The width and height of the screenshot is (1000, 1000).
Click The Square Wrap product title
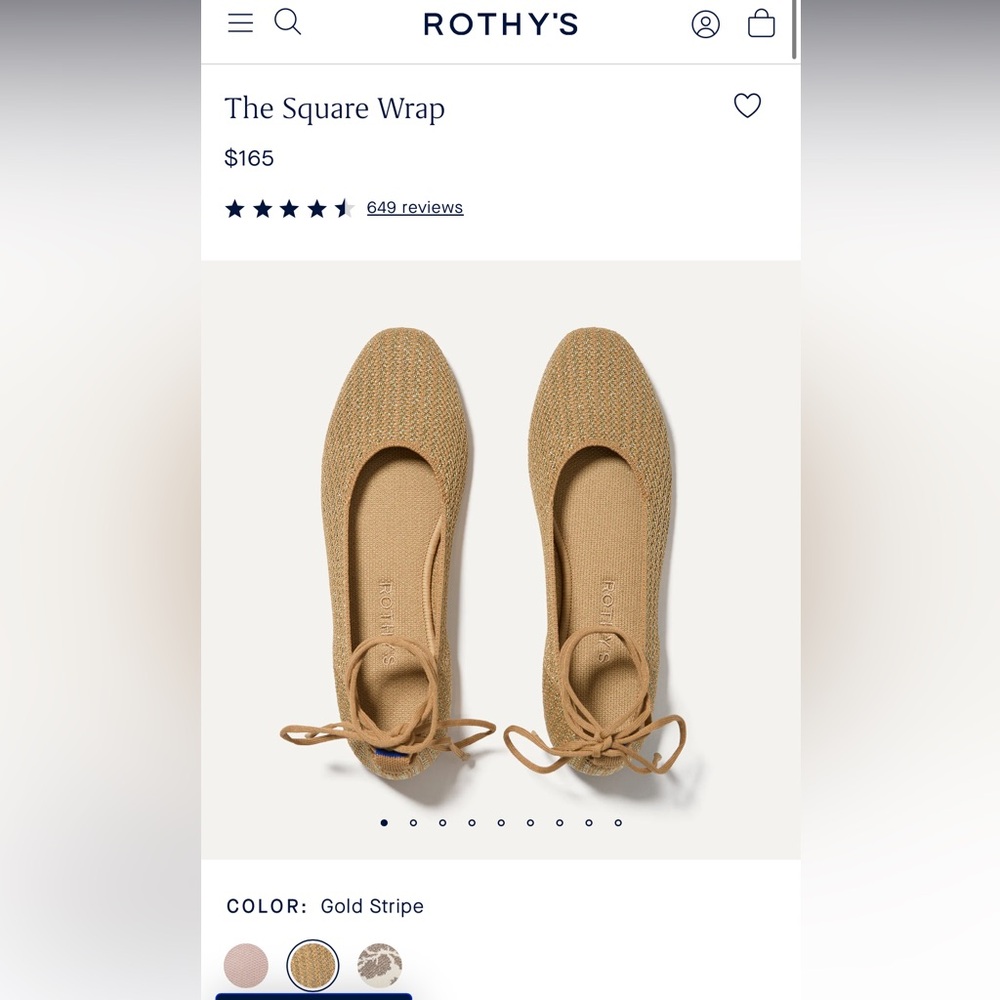335,108
